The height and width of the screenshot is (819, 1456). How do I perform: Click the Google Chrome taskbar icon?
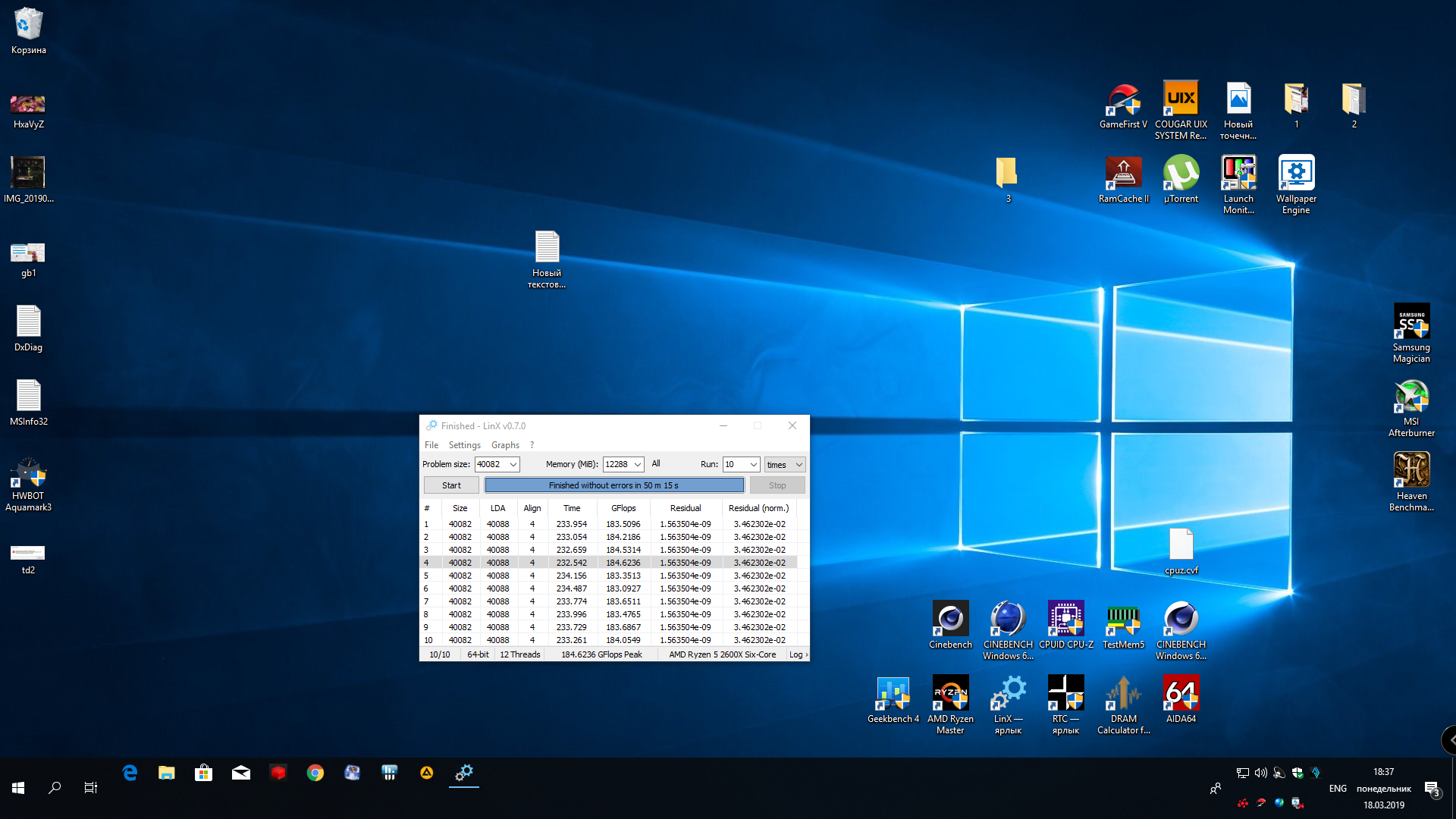315,773
